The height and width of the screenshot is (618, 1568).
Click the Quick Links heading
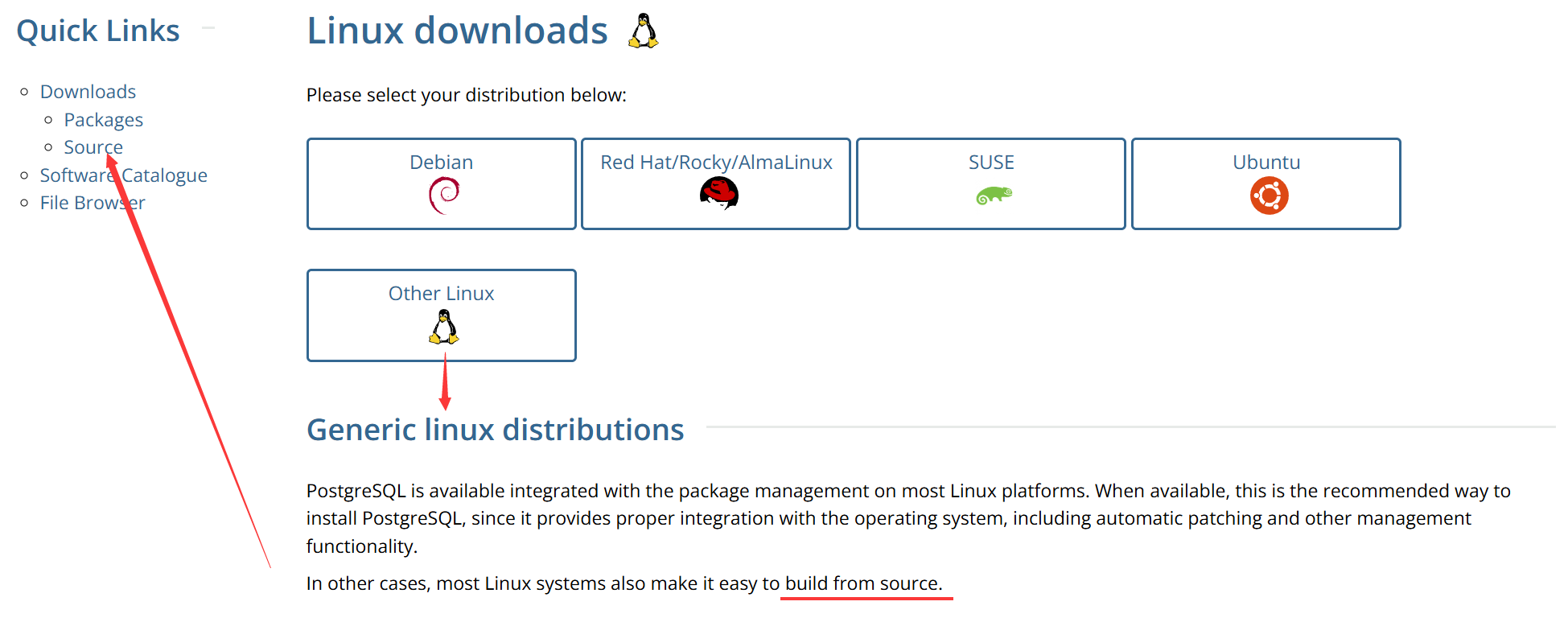98,31
